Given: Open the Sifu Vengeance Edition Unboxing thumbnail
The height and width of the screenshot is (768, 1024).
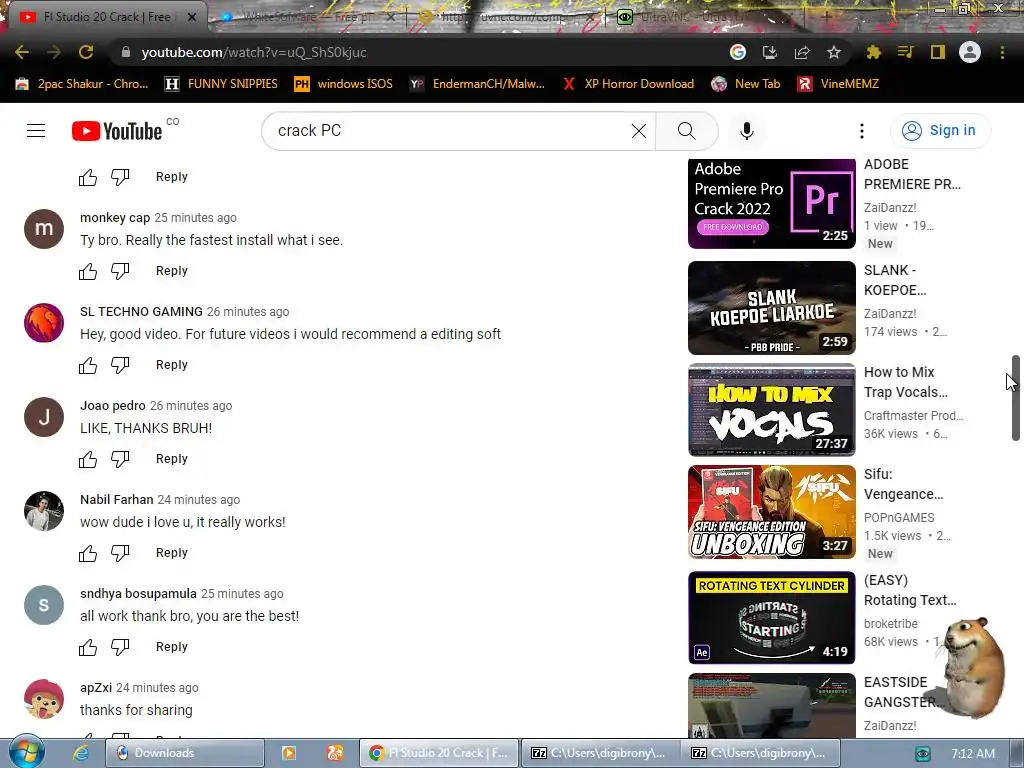Looking at the screenshot, I should (771, 512).
